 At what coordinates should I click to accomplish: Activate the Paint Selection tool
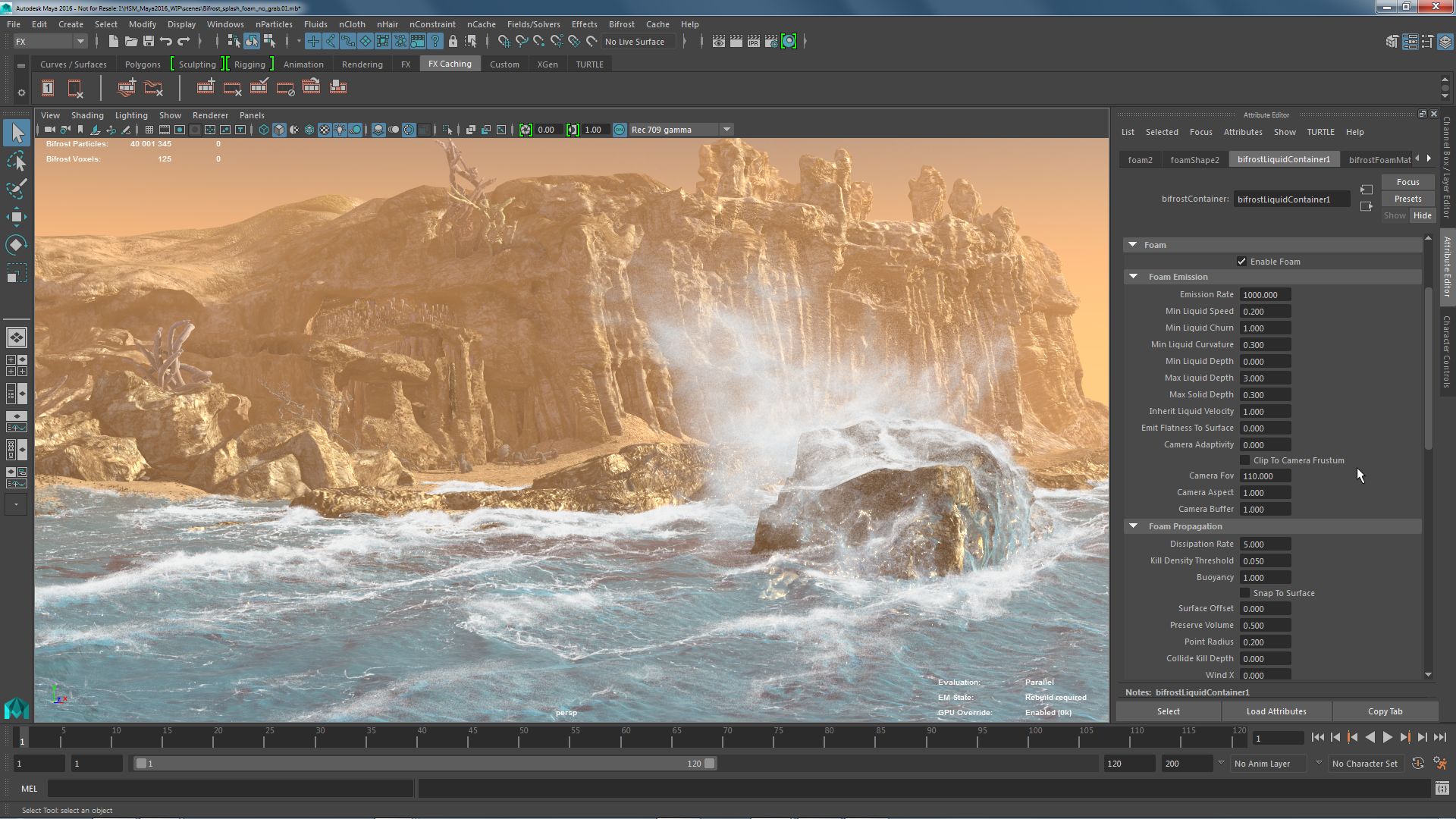coord(16,189)
